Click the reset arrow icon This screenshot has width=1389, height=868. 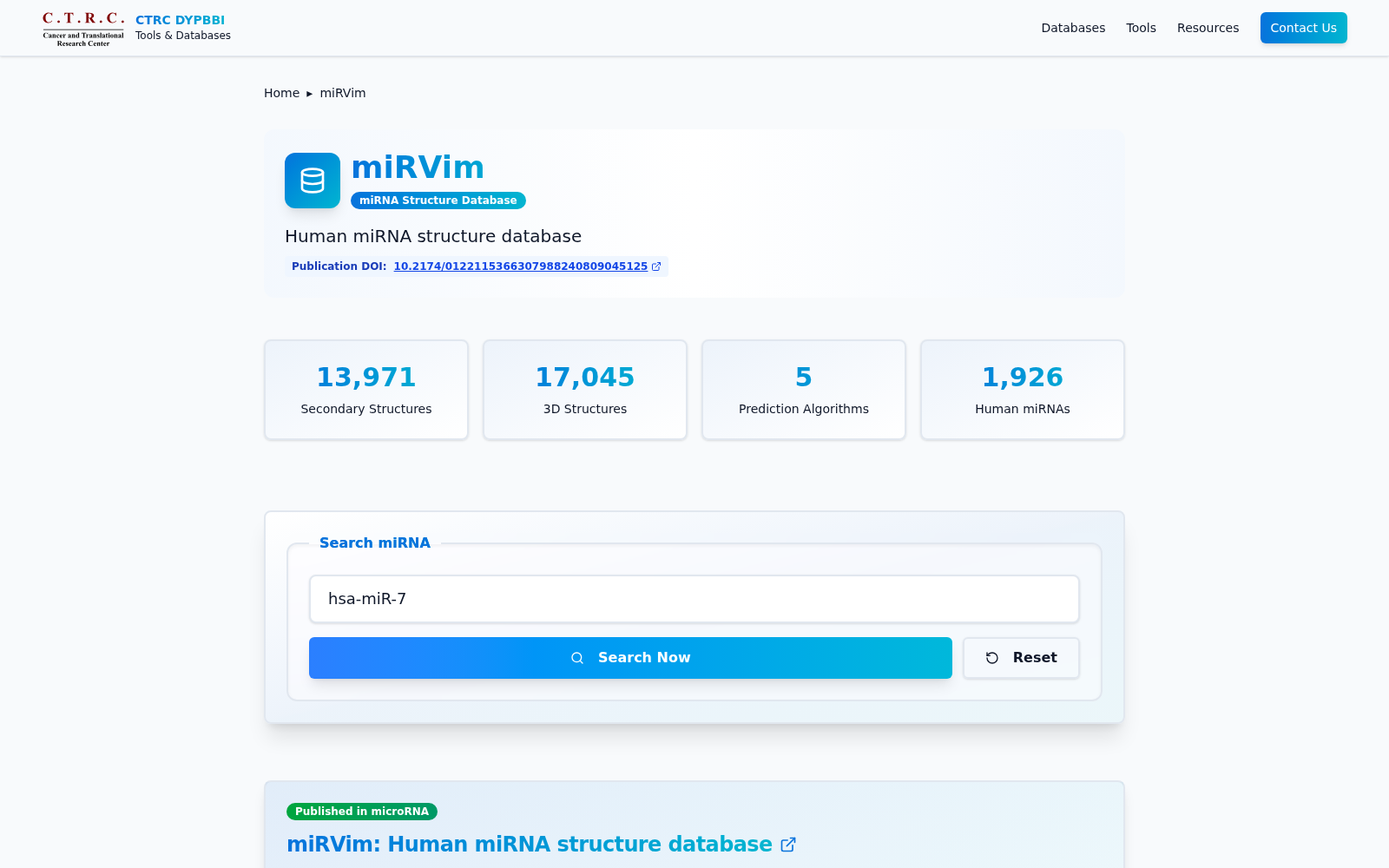tap(992, 658)
